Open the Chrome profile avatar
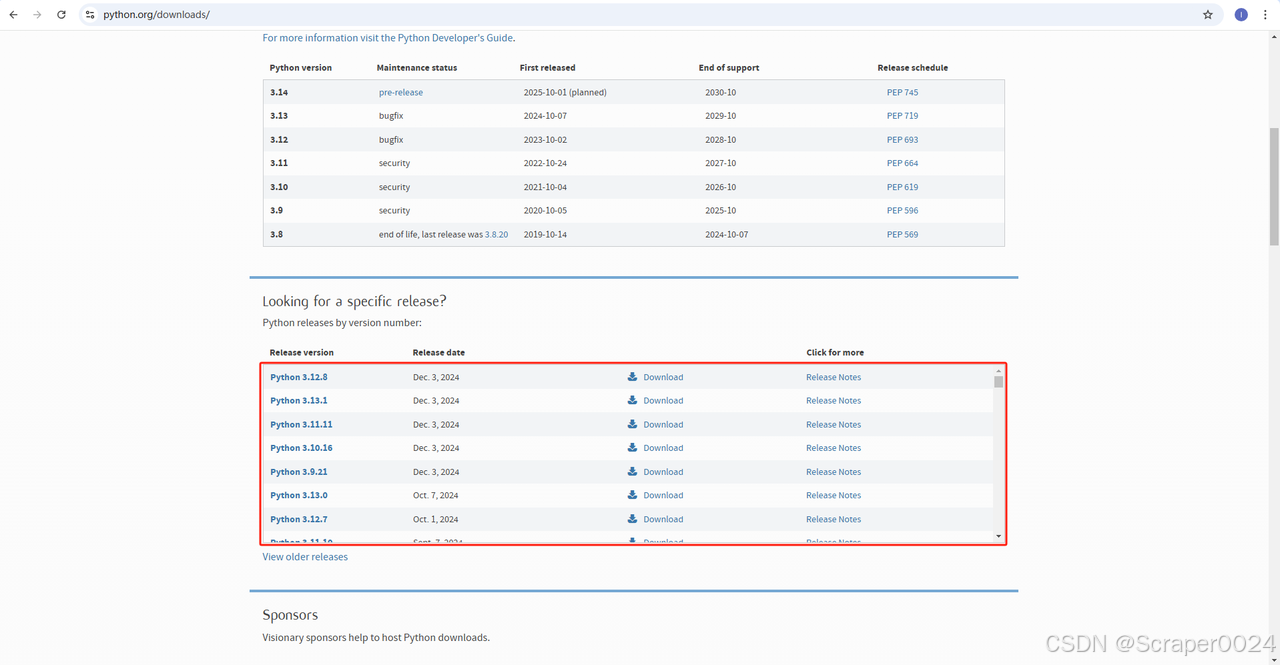Image resolution: width=1280 pixels, height=665 pixels. pyautogui.click(x=1241, y=15)
